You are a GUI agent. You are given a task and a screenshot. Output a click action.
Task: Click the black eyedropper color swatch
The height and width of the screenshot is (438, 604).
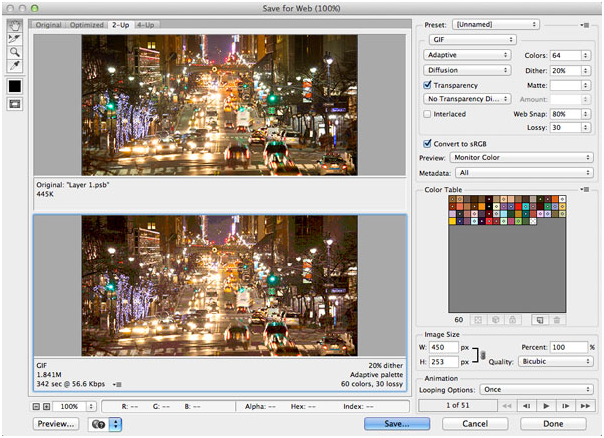pyautogui.click(x=13, y=85)
